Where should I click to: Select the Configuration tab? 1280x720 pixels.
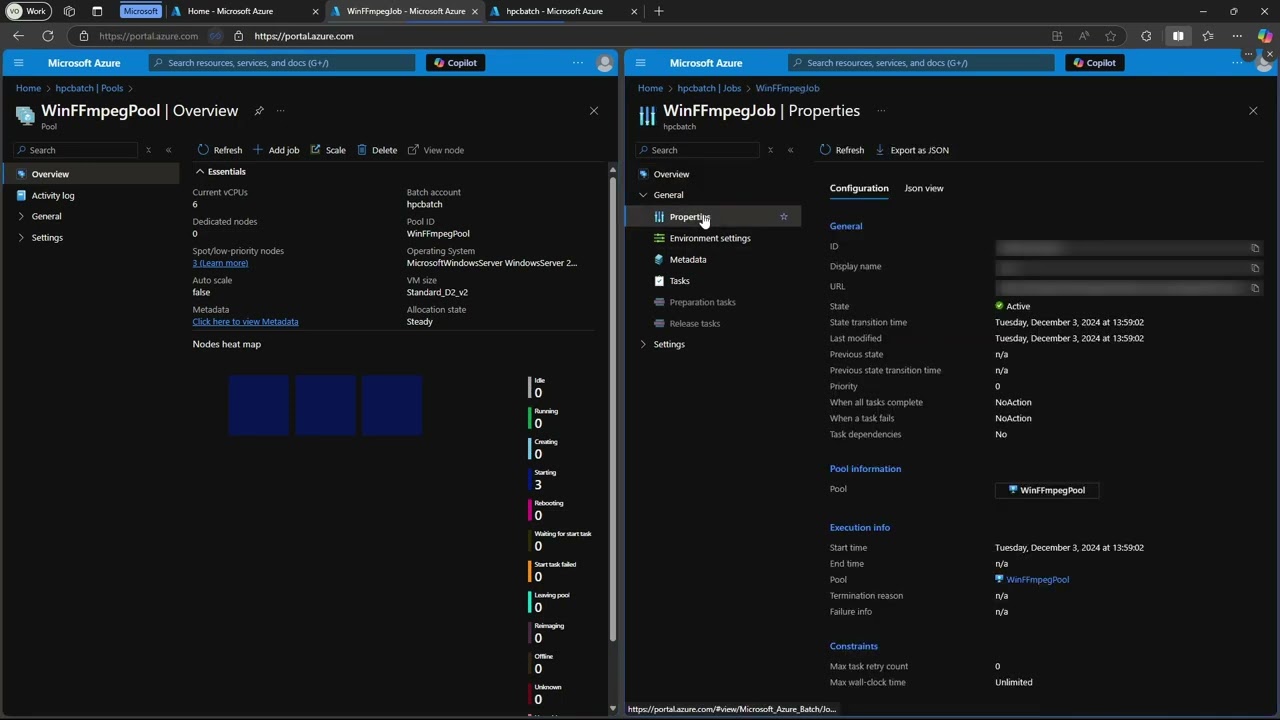click(x=859, y=188)
